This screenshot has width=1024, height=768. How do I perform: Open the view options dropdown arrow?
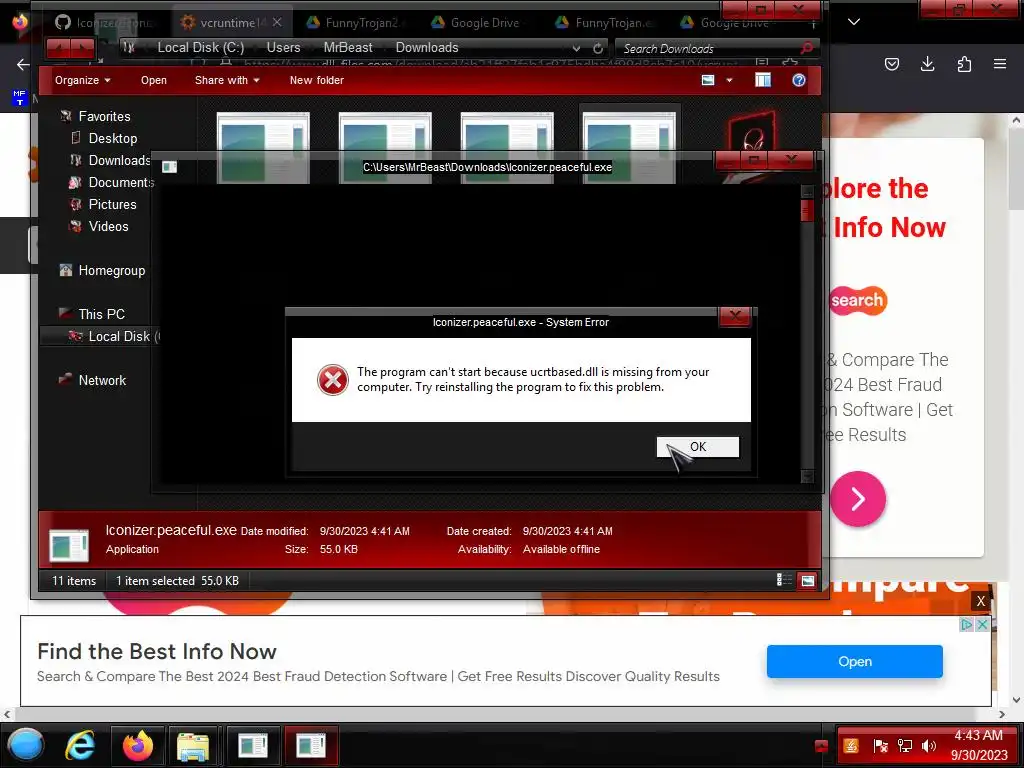tap(729, 80)
